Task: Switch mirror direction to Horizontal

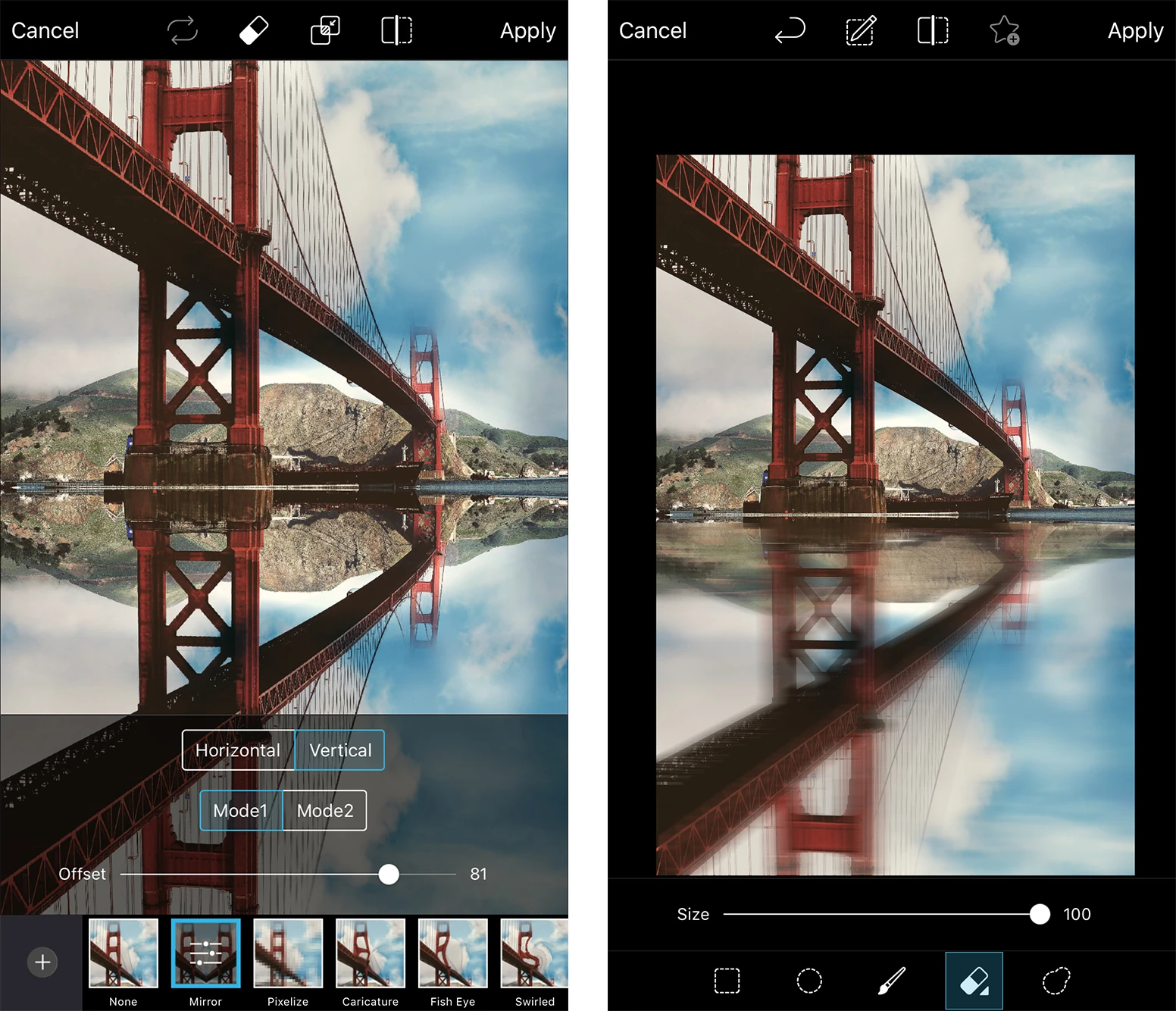Action: tap(238, 750)
